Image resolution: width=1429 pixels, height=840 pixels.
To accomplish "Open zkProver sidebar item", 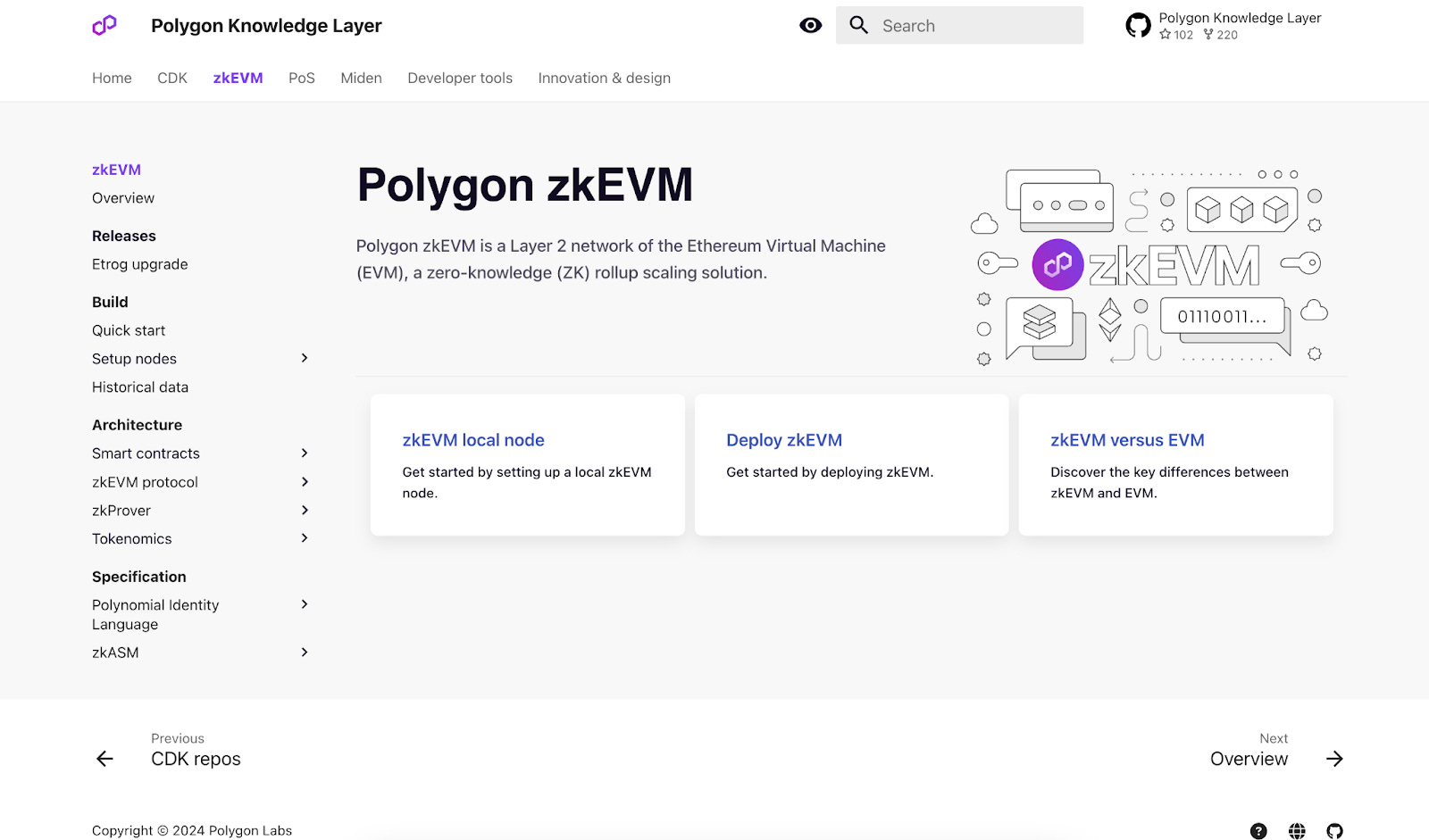I will (x=121, y=511).
